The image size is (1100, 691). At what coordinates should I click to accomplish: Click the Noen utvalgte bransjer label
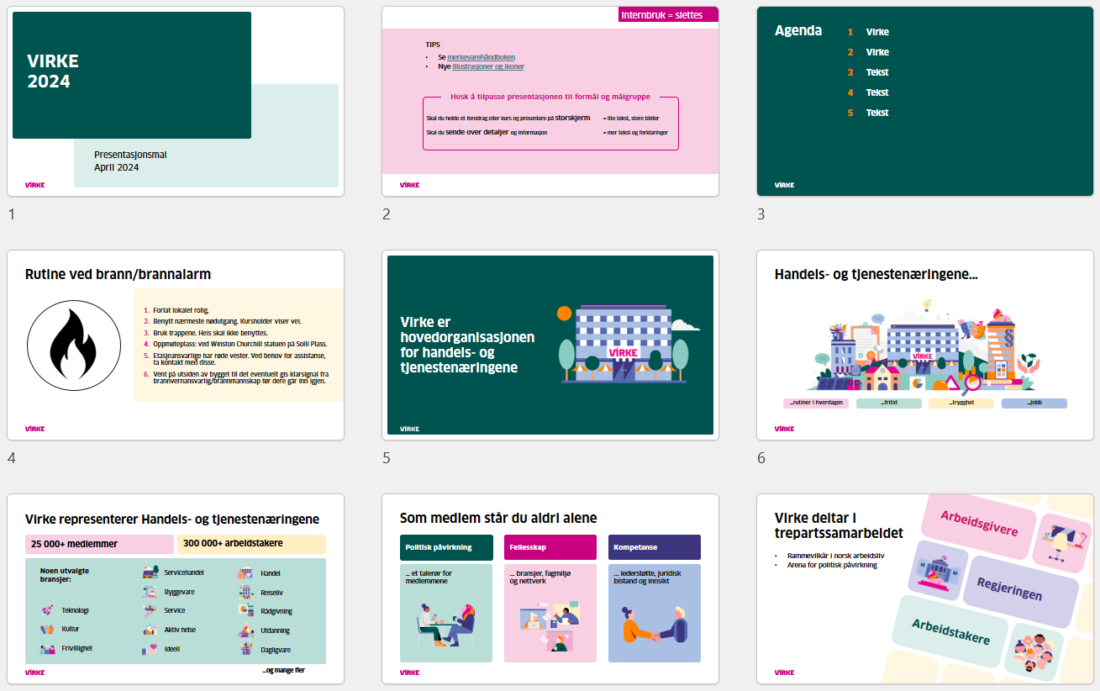(x=65, y=575)
